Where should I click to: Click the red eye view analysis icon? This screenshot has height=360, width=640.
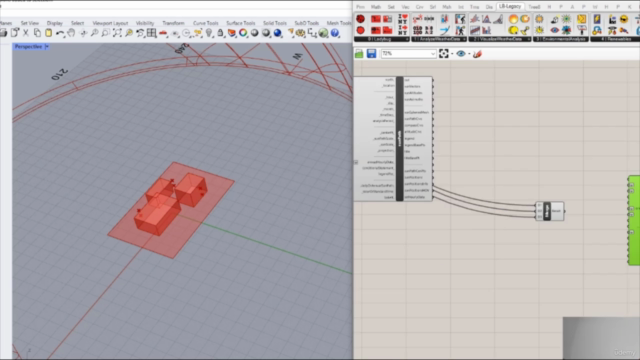554,30
